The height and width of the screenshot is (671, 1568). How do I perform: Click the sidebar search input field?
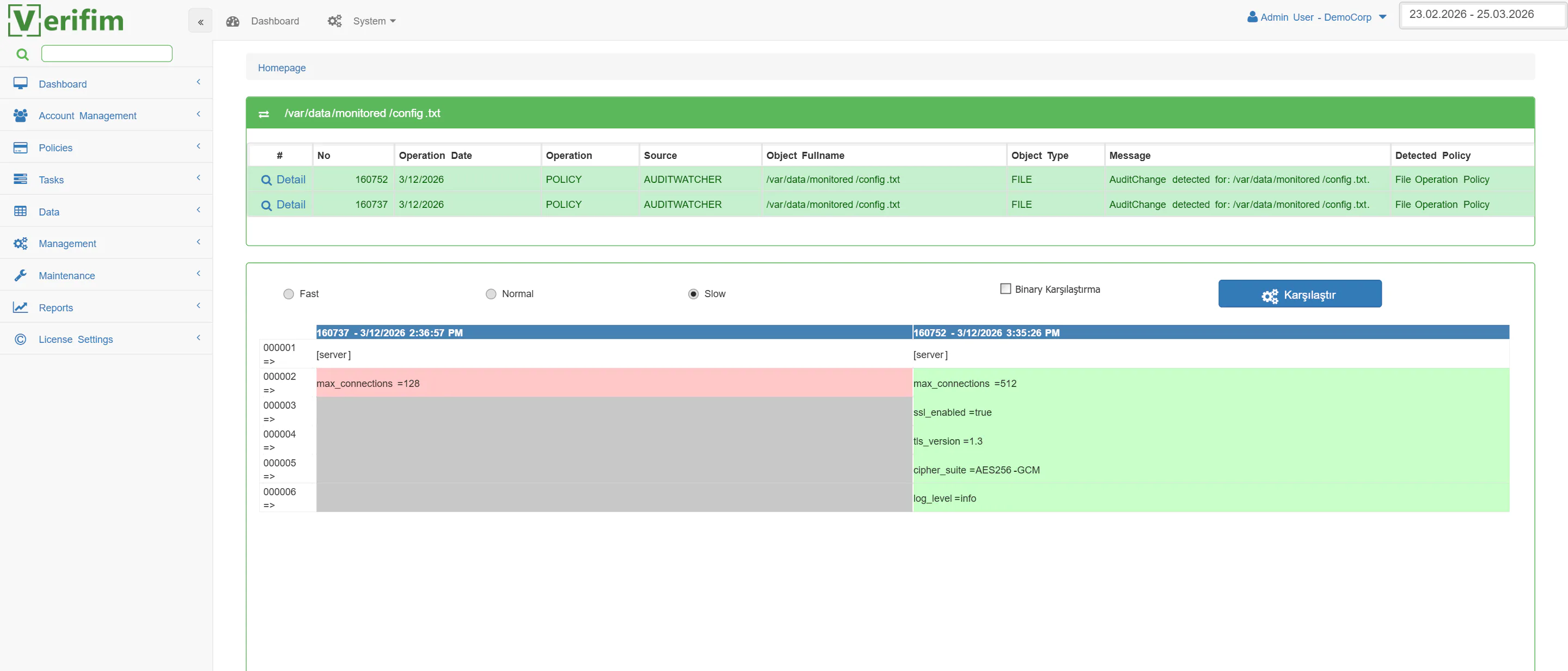coord(107,53)
